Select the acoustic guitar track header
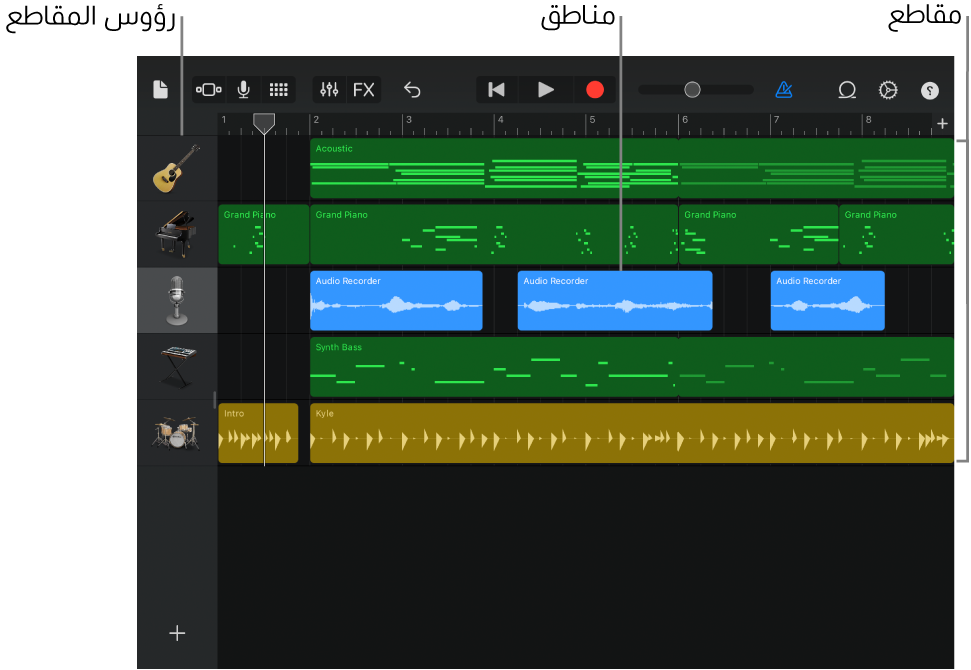Screen dimensions: 971x670 [x=177, y=168]
